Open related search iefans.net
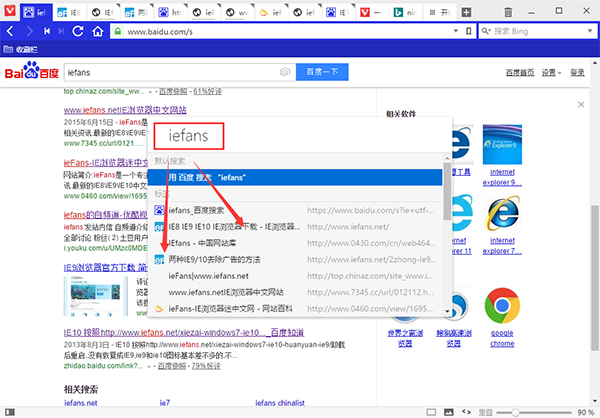Image resolution: width=600 pixels, height=418 pixels. tap(81, 403)
